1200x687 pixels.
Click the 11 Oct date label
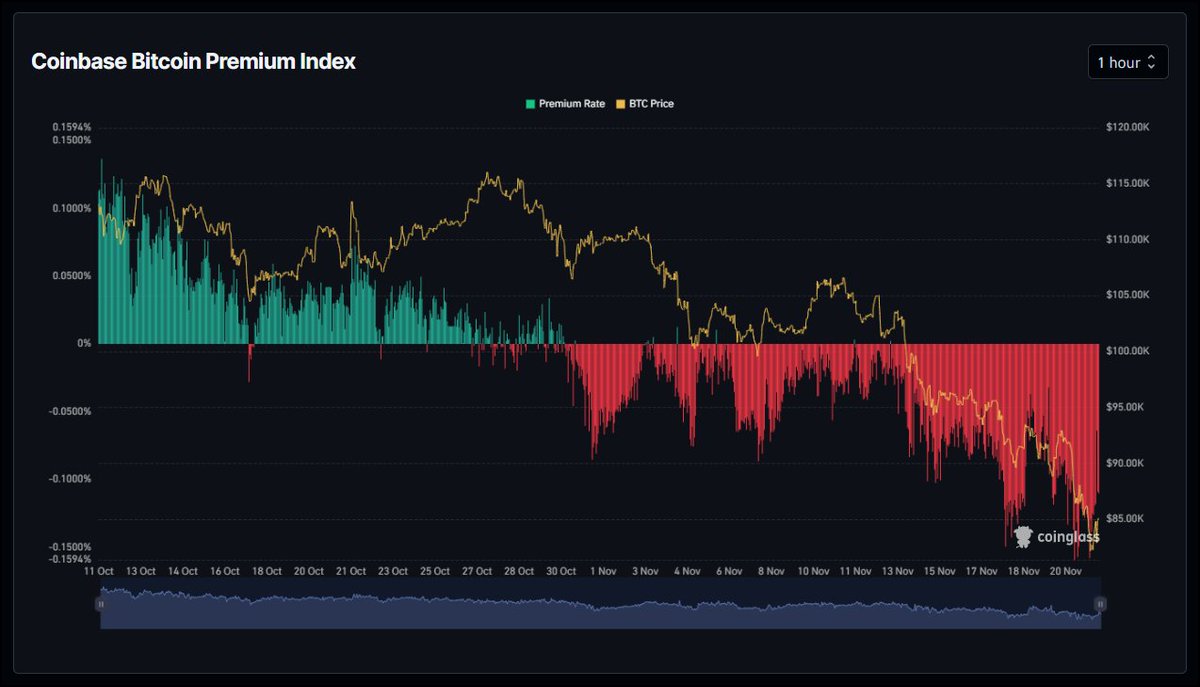pos(99,572)
